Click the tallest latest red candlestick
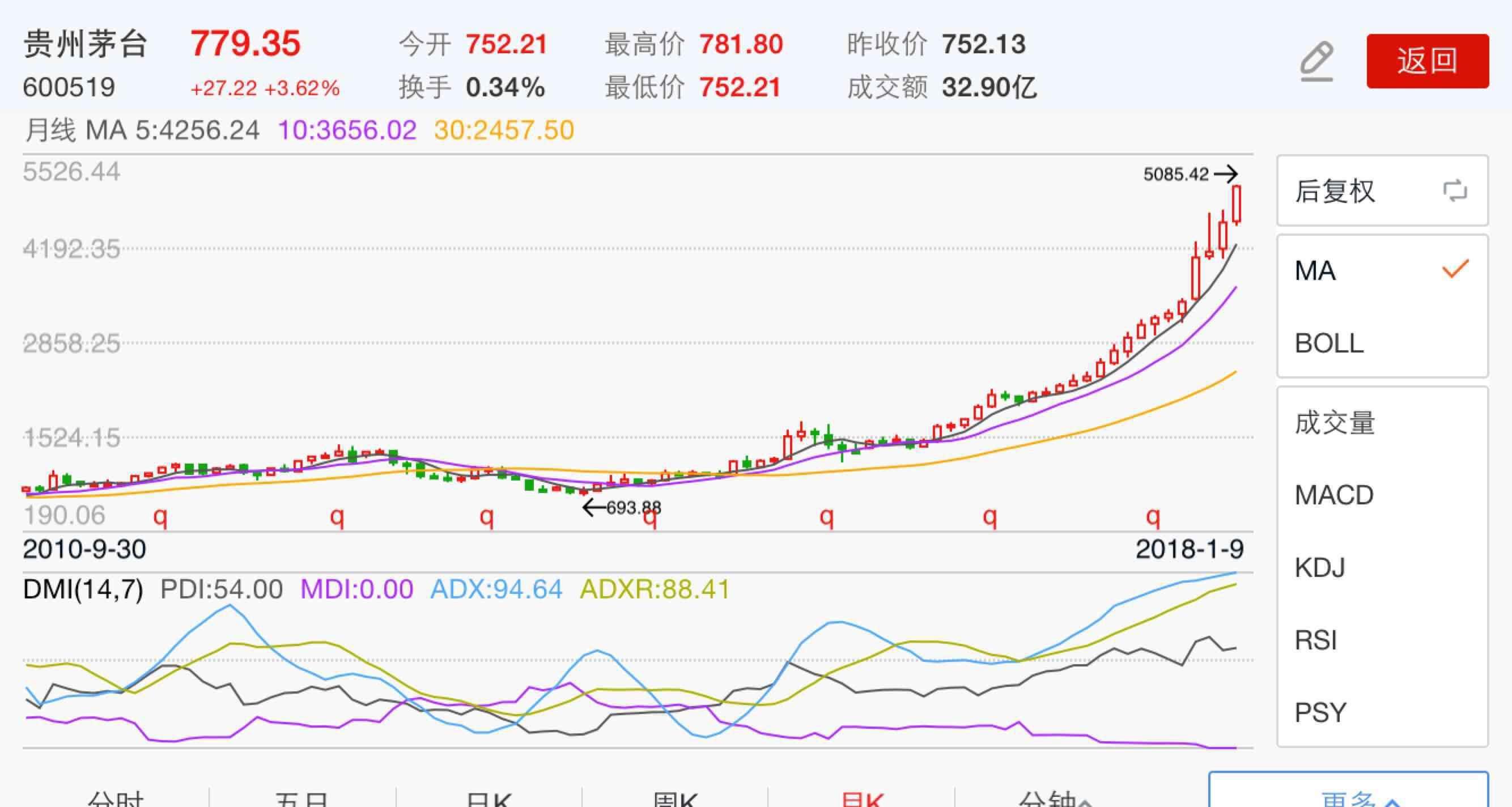 (x=1237, y=204)
